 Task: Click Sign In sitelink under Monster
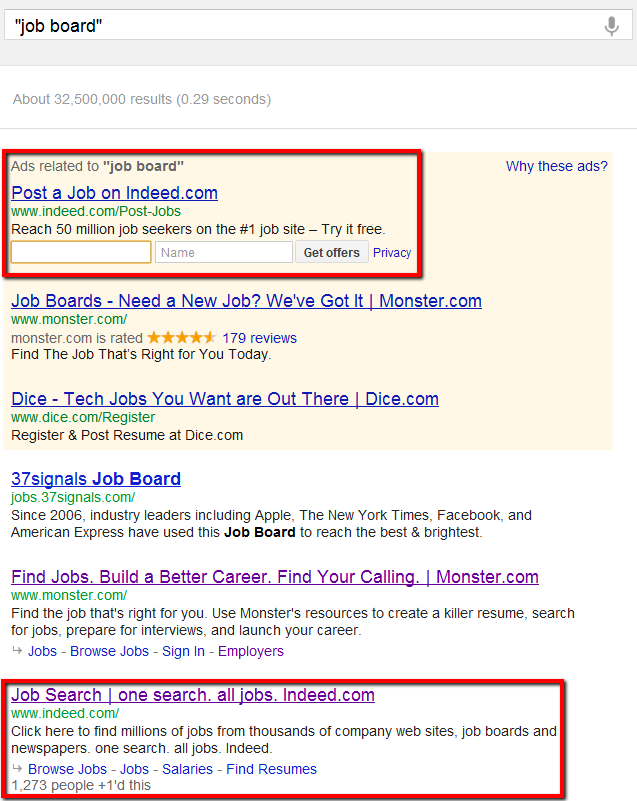pos(183,651)
